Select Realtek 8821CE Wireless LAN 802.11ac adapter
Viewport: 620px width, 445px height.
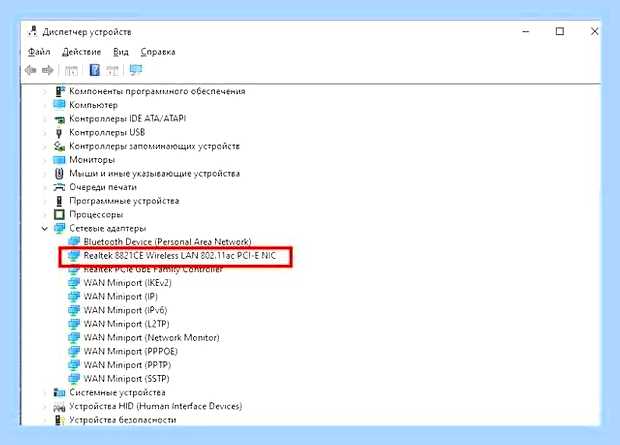tap(180, 256)
